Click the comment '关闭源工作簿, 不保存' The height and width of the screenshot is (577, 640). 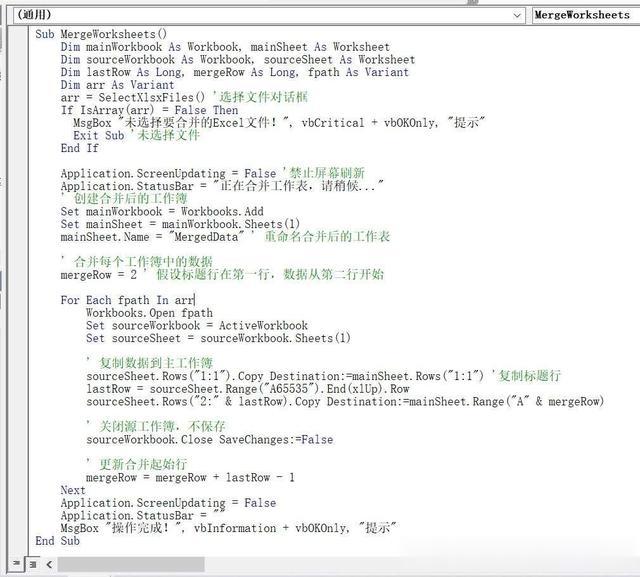click(162, 426)
